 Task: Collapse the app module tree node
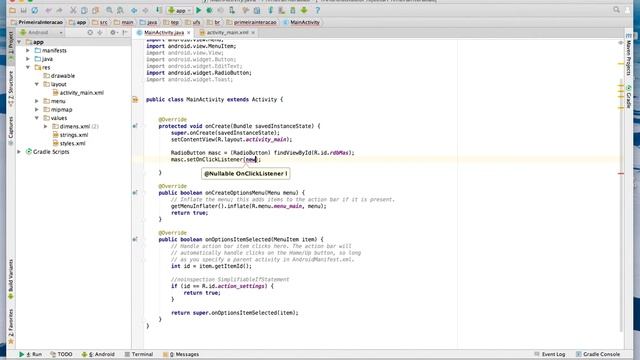(19, 42)
